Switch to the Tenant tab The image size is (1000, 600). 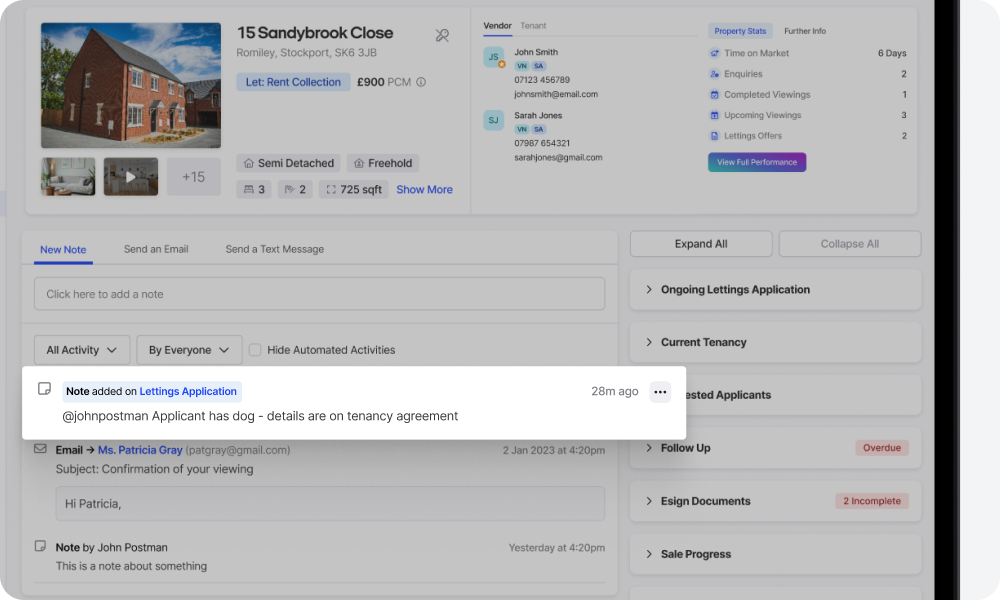pos(533,26)
